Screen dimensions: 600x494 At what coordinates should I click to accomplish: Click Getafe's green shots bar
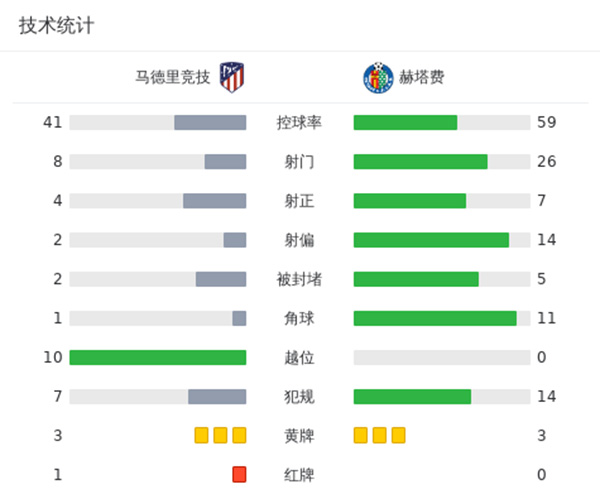point(420,162)
